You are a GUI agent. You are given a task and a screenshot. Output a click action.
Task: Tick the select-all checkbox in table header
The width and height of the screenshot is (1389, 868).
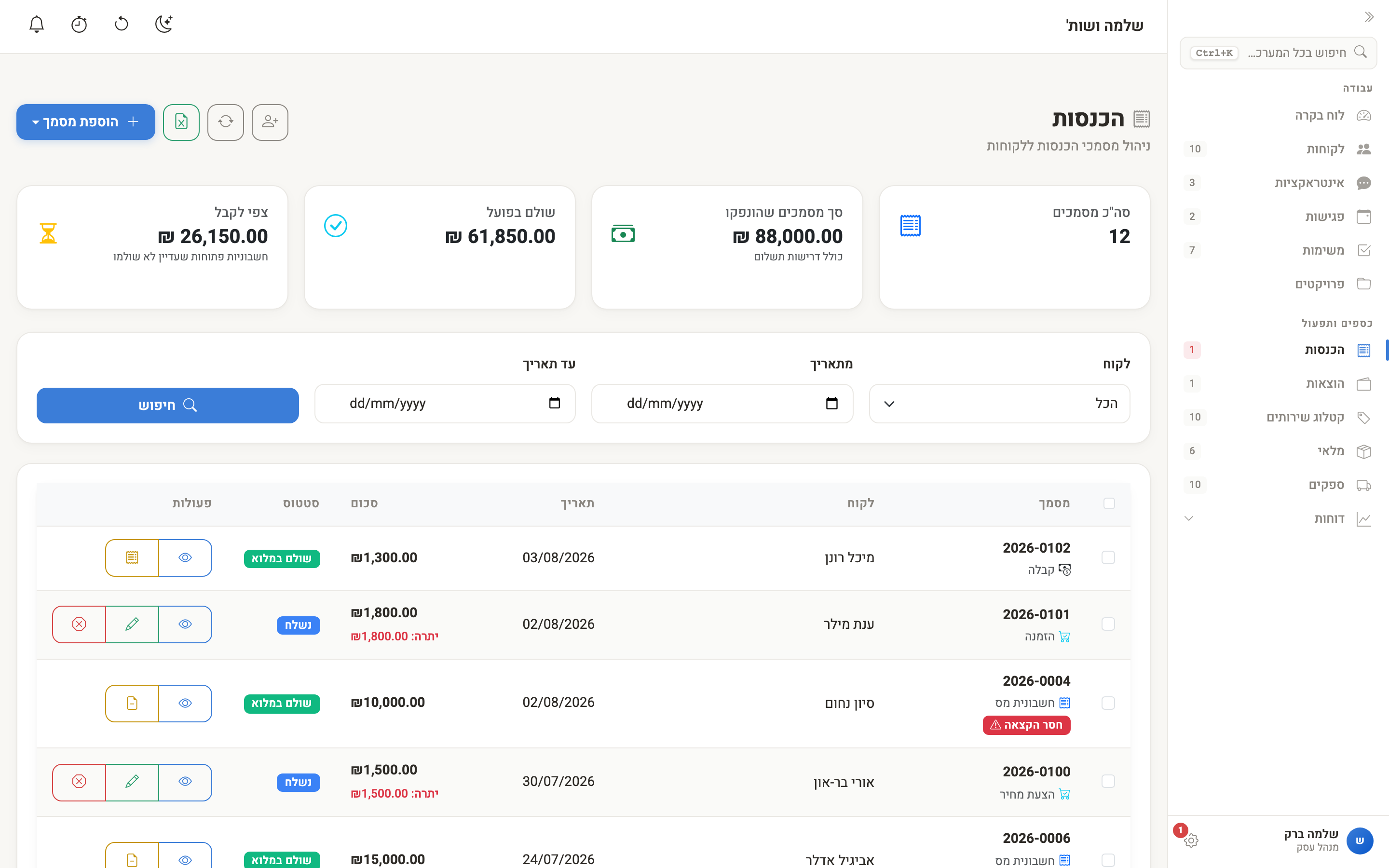point(1109,503)
